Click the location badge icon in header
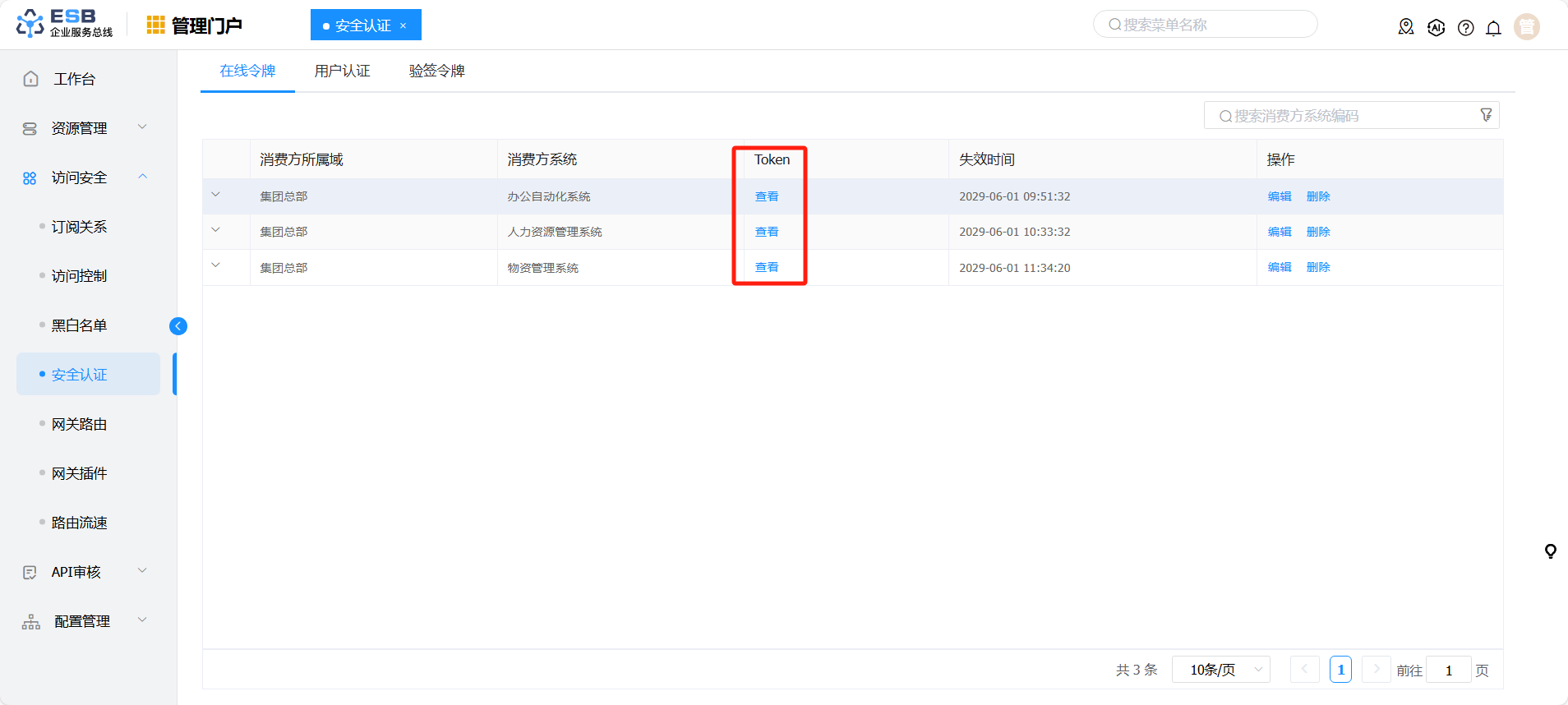 click(x=1406, y=27)
